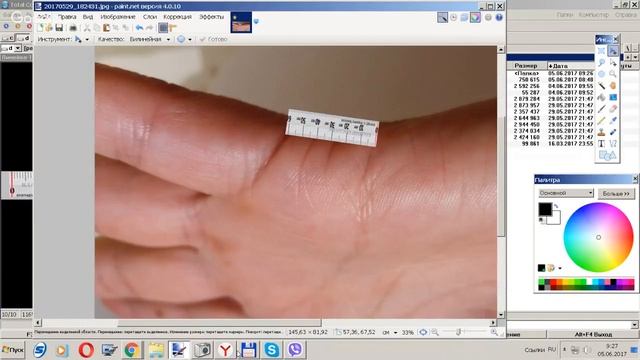The image size is (640, 360).
Task: Click the Cut scissors icon
Action: [87, 28]
